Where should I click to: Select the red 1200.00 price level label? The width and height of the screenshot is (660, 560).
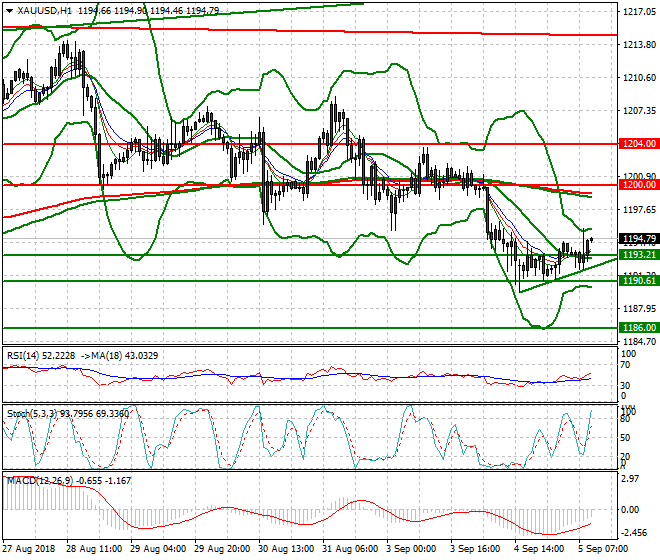[x=639, y=184]
